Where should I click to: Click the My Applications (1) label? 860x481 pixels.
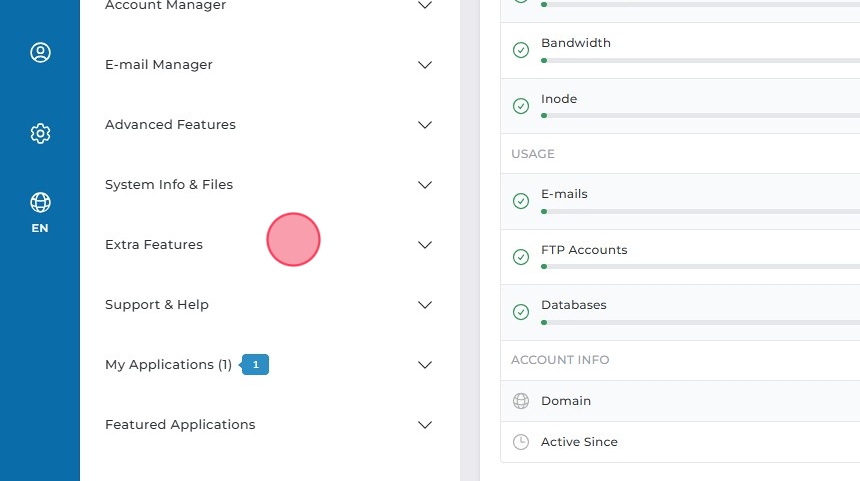(168, 365)
